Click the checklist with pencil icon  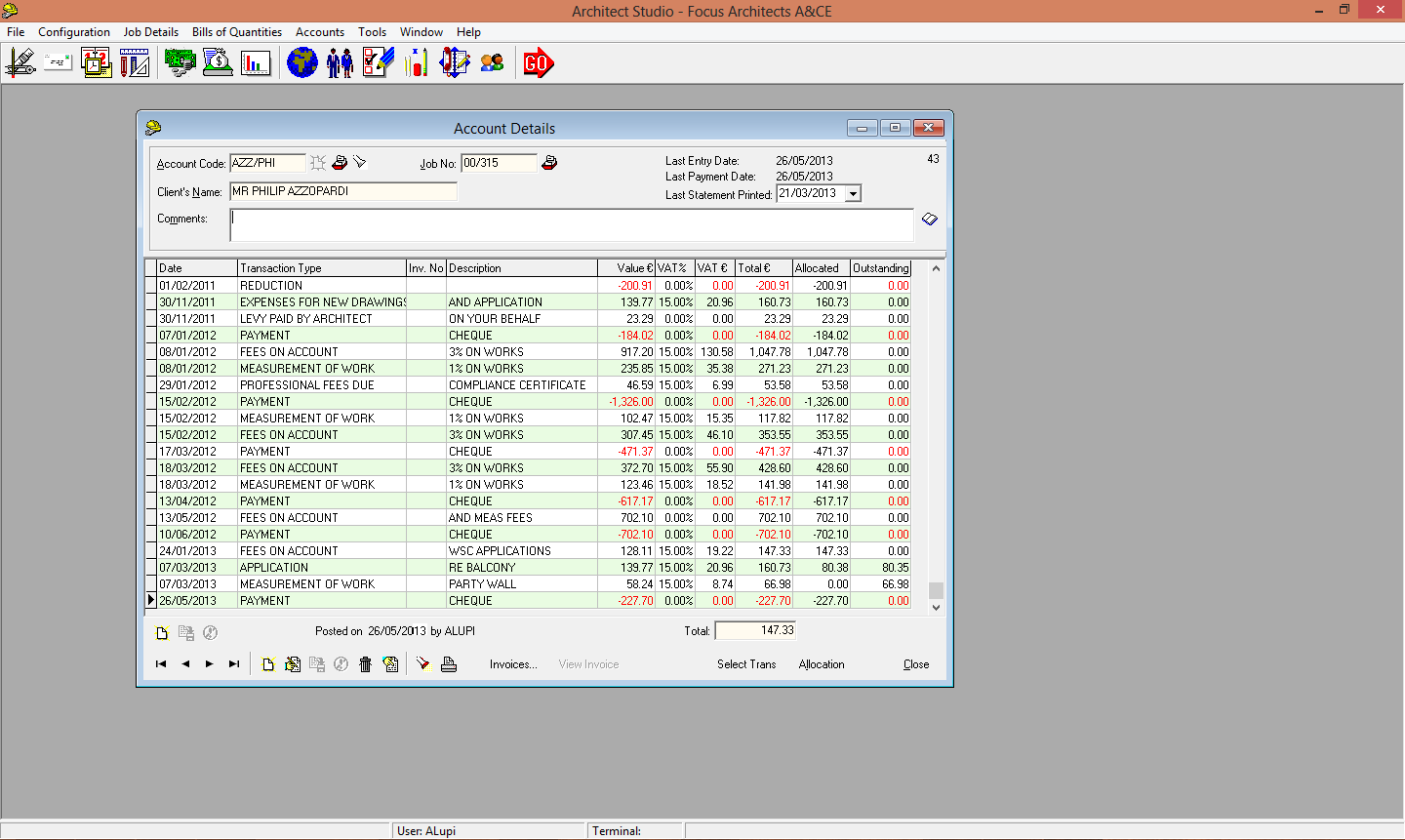tap(379, 63)
